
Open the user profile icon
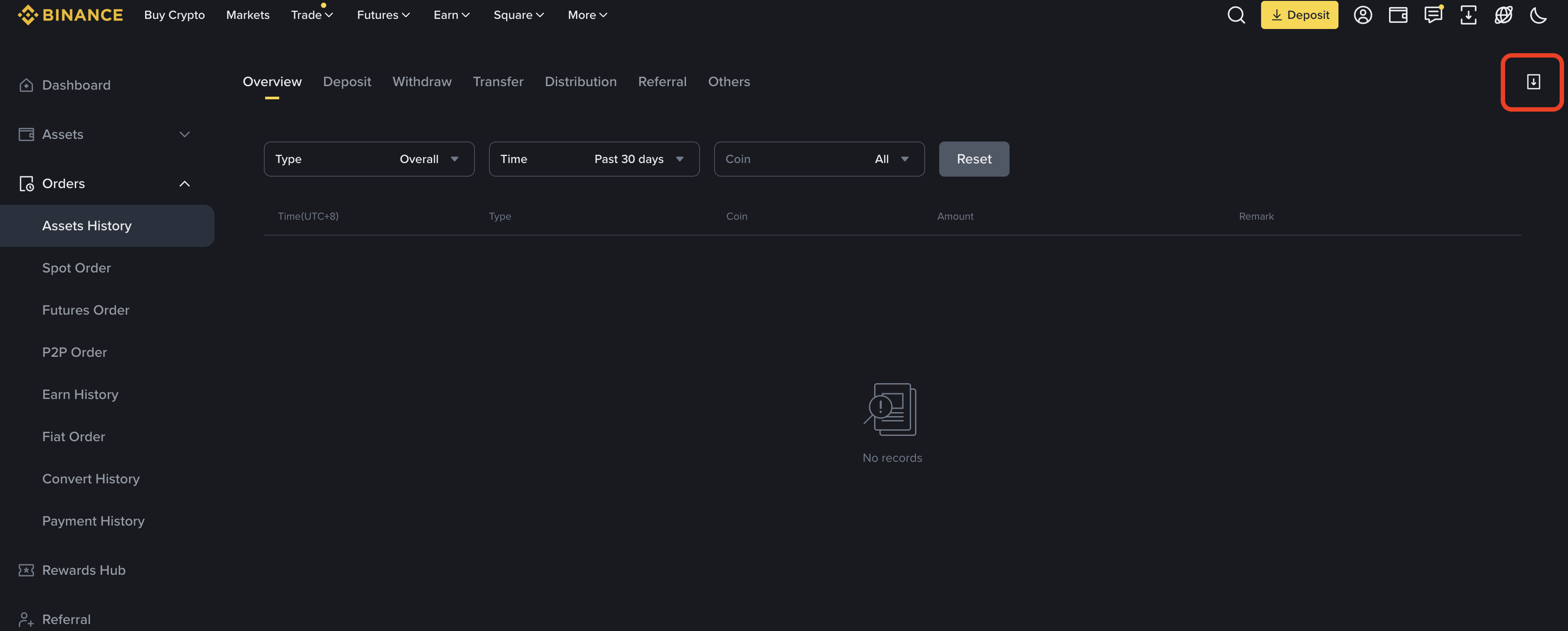pos(1362,15)
